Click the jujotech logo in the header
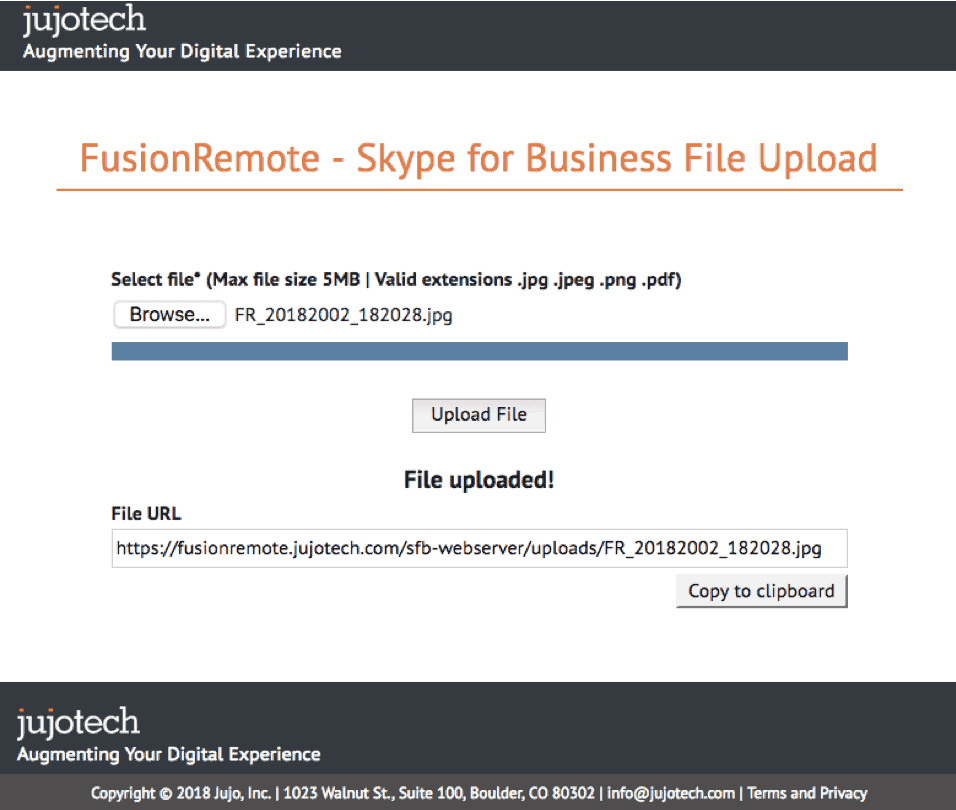The height and width of the screenshot is (810, 956). point(84,20)
